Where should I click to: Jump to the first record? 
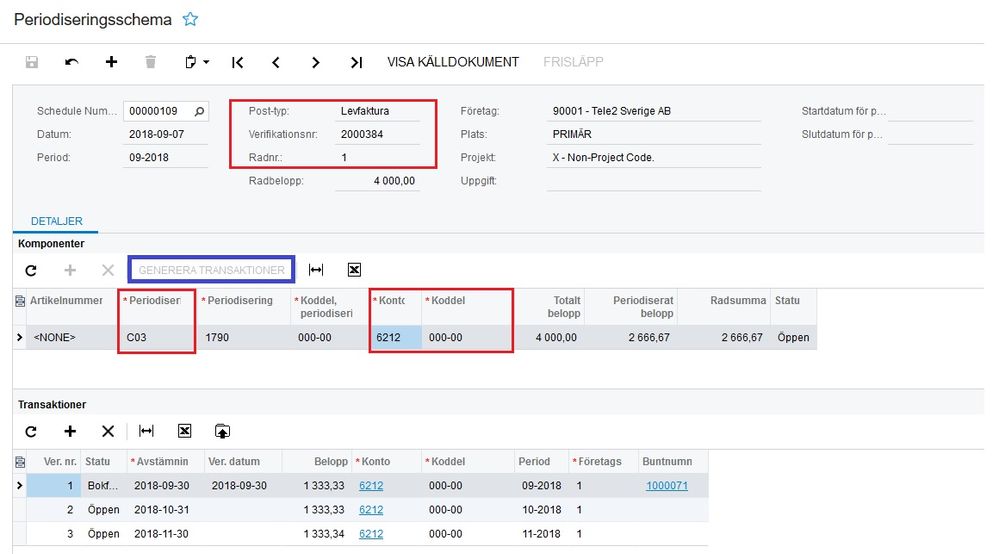237,62
